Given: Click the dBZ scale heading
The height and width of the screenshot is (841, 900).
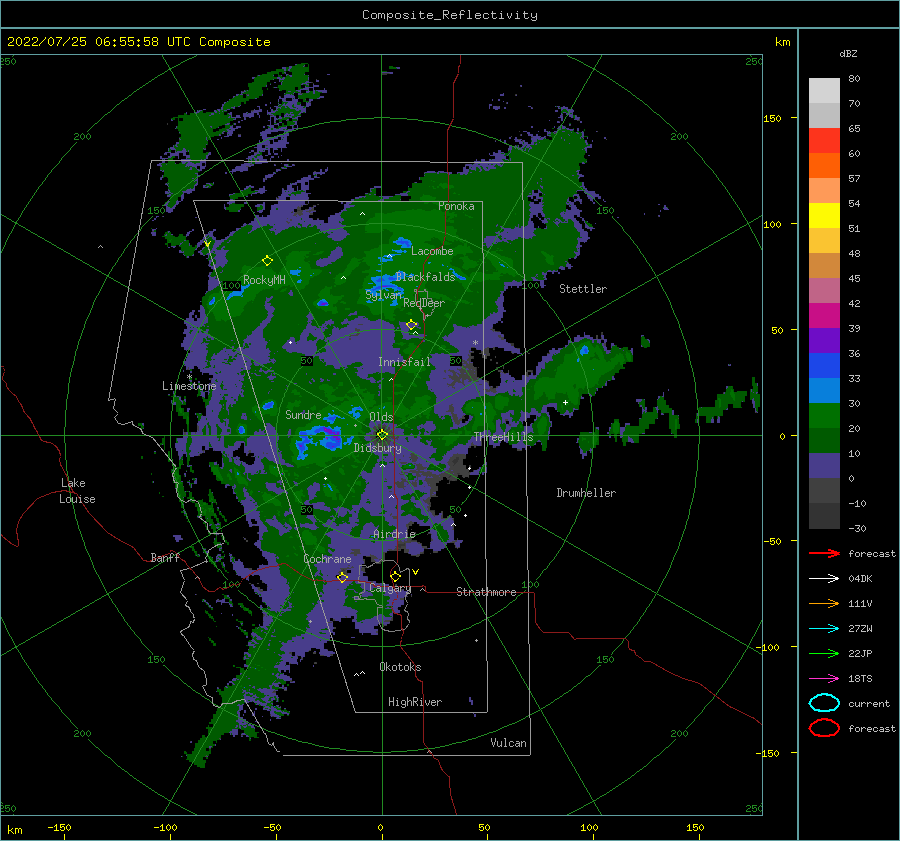Looking at the screenshot, I should [848, 53].
